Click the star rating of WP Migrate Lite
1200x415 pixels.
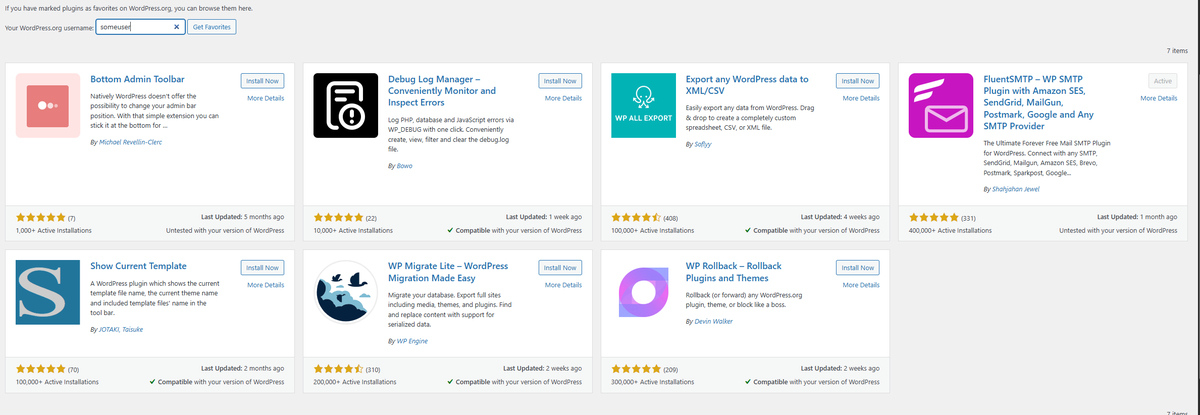(x=338, y=369)
